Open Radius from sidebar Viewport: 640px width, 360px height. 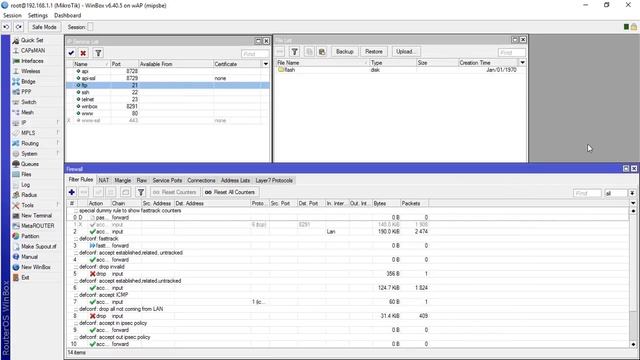coord(29,195)
